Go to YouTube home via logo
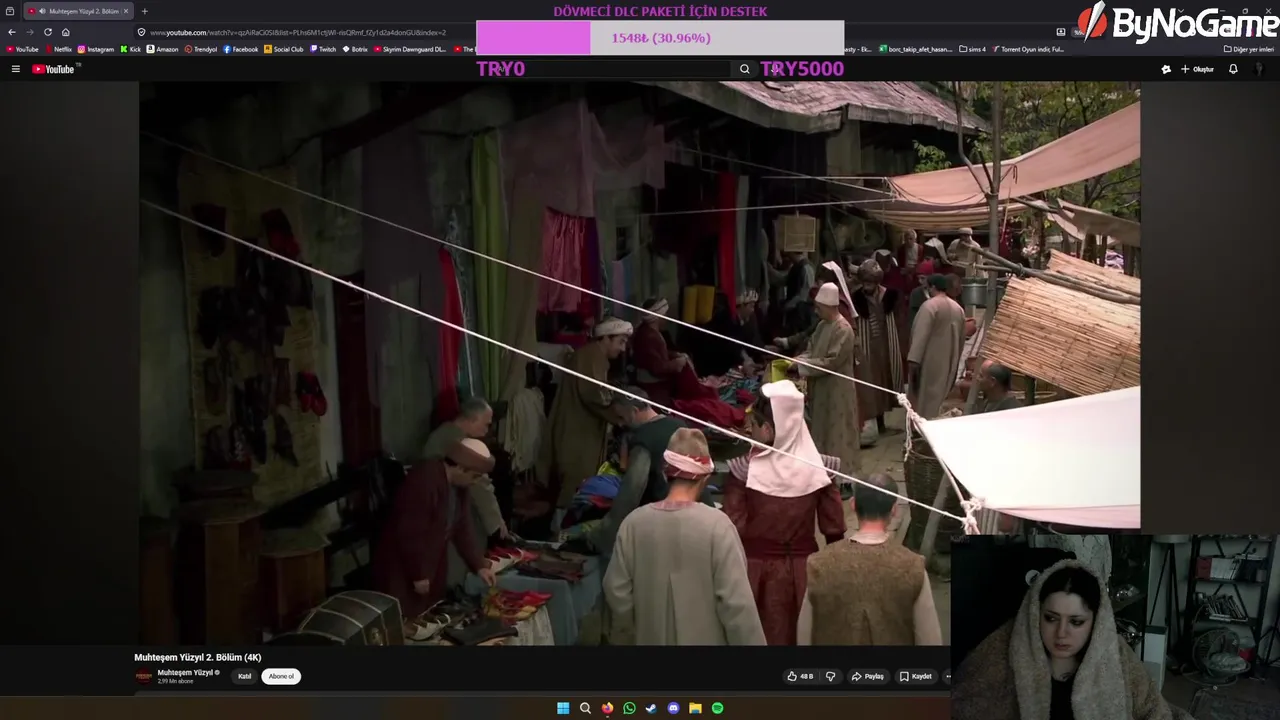1280x720 pixels. tap(53, 69)
